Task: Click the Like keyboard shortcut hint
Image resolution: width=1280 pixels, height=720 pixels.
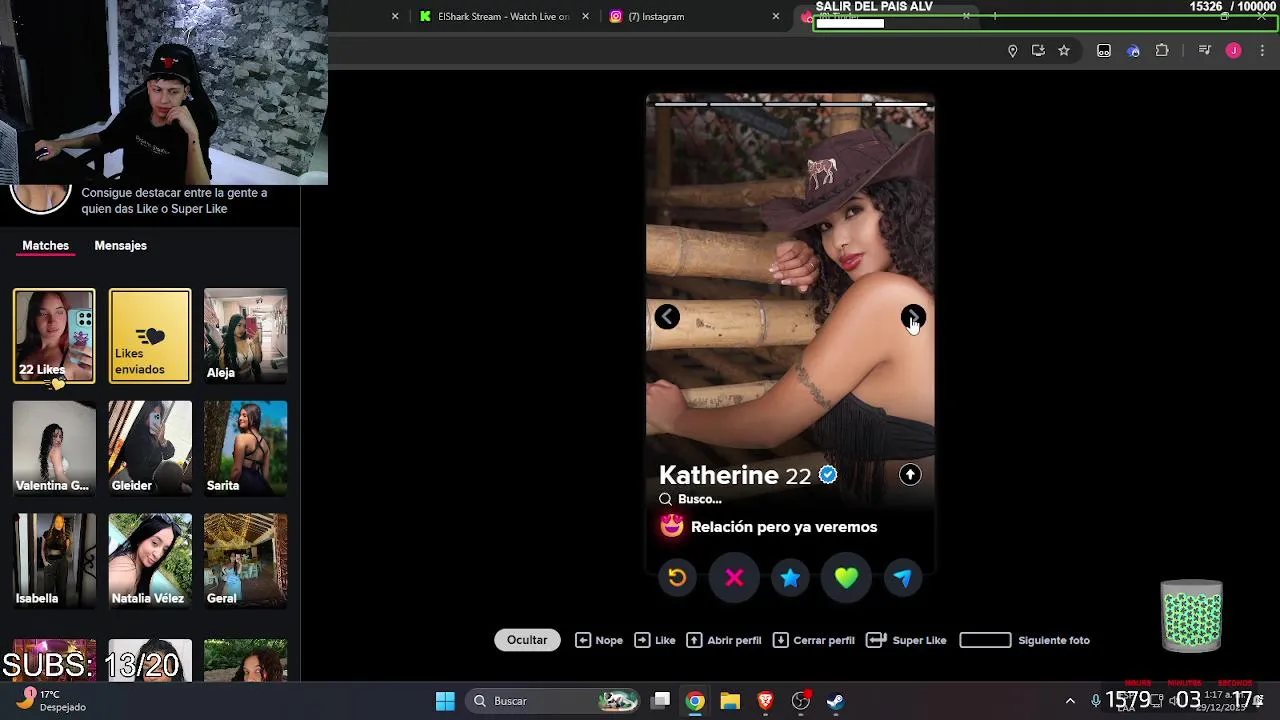Action: tap(655, 640)
